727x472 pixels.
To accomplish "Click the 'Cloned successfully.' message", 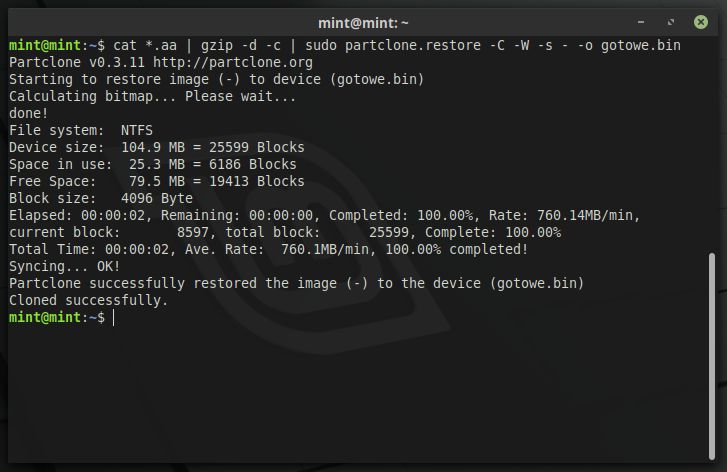I will coord(89,300).
